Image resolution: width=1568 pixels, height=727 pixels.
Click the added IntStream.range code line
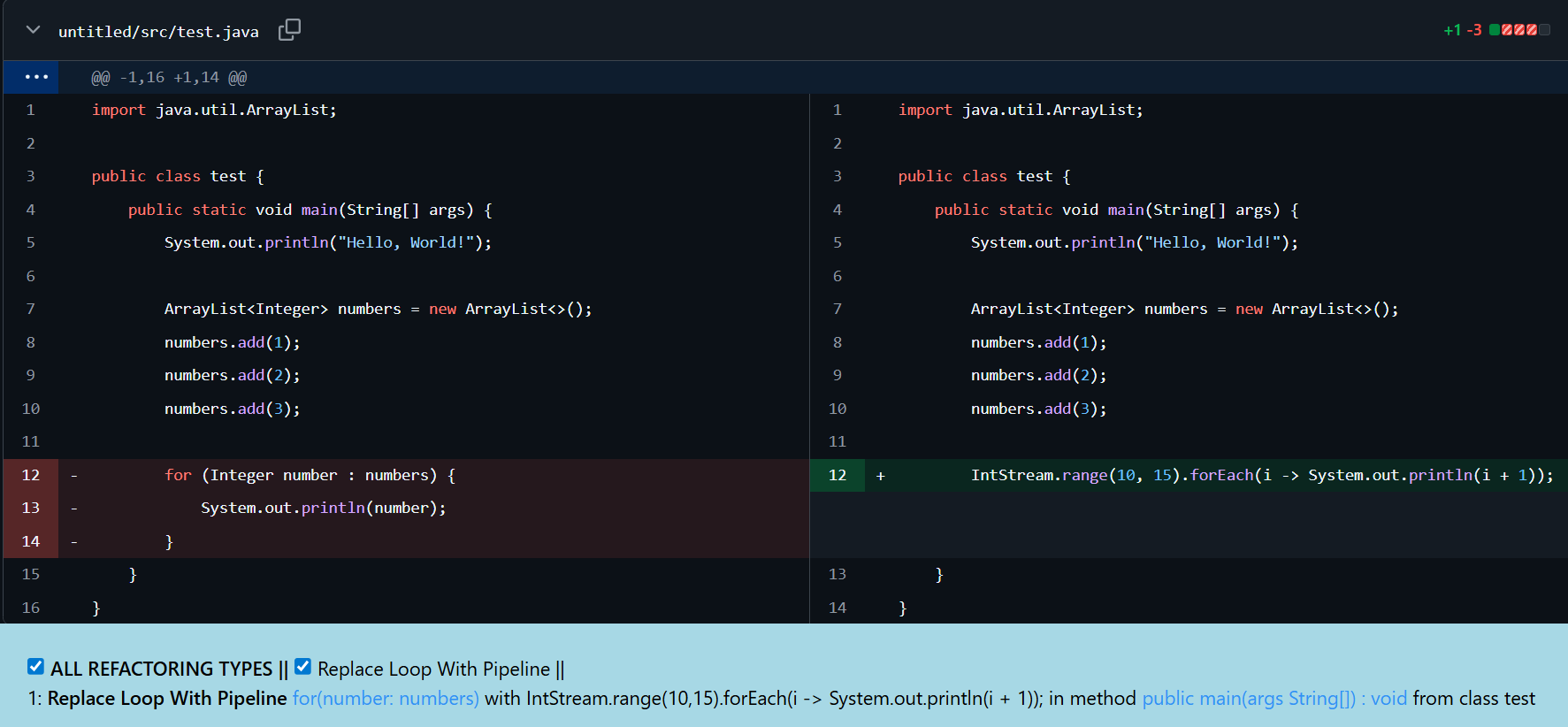click(1261, 476)
